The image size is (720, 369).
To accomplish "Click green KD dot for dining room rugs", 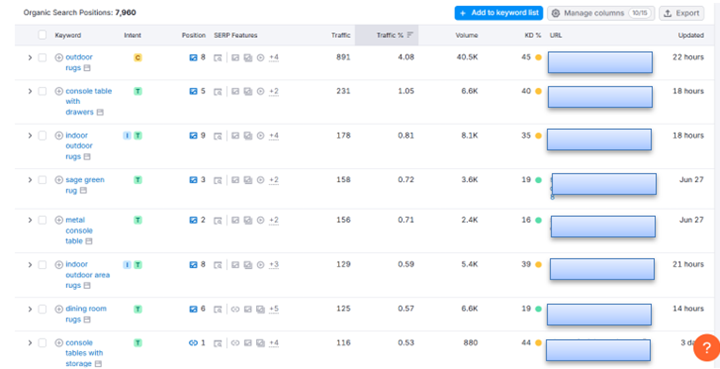I will (539, 309).
